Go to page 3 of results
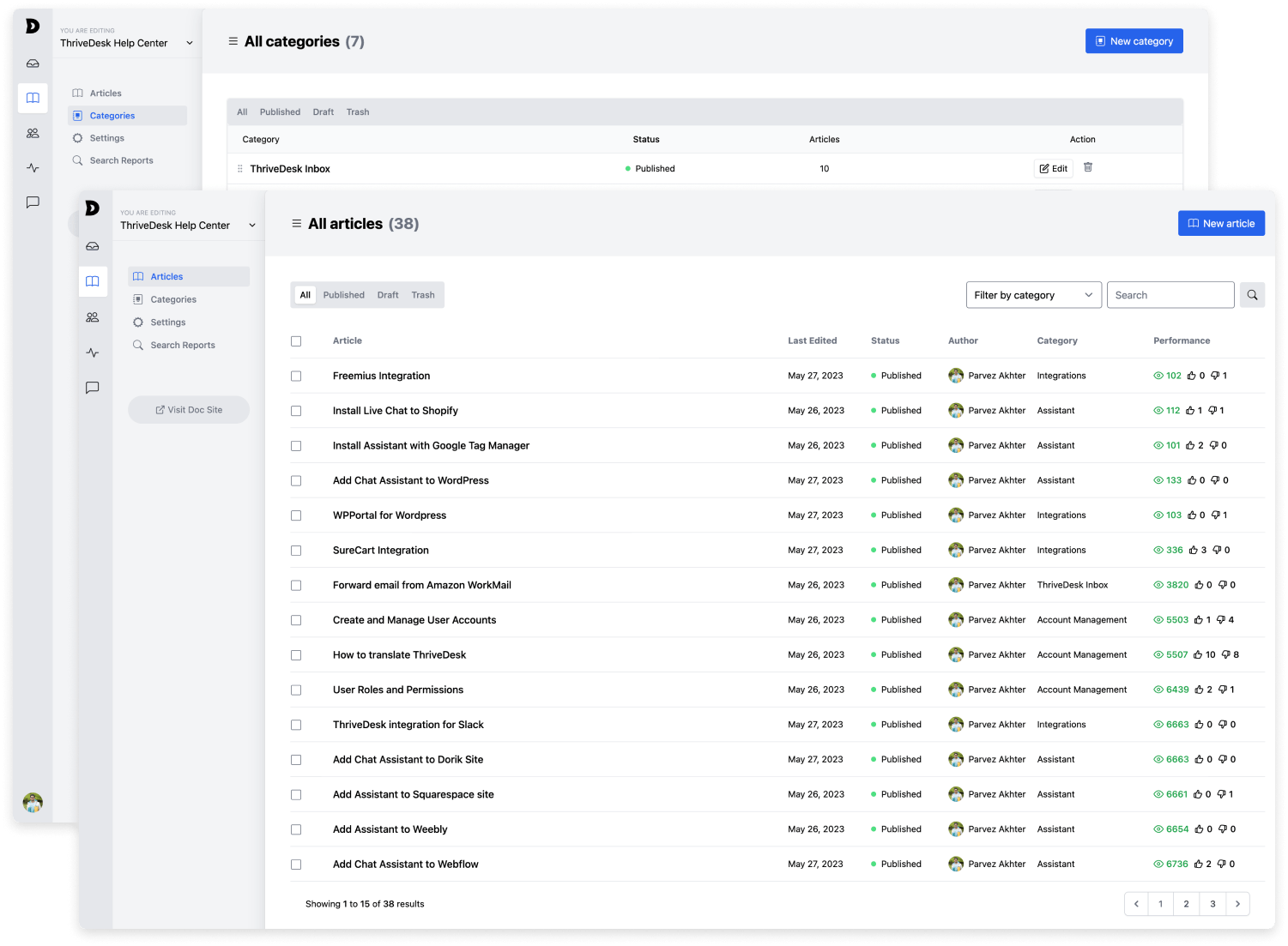The image size is (1288, 946). pos(1212,904)
